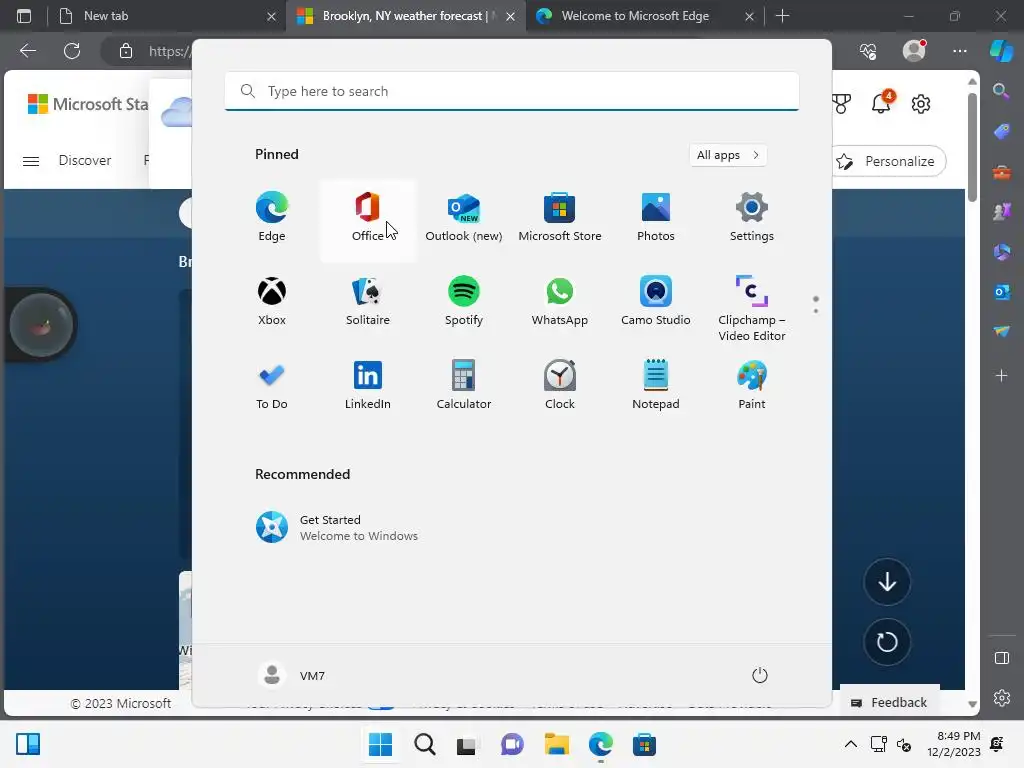This screenshot has width=1024, height=768.
Task: Open the Edge pinned app
Action: pos(272,217)
